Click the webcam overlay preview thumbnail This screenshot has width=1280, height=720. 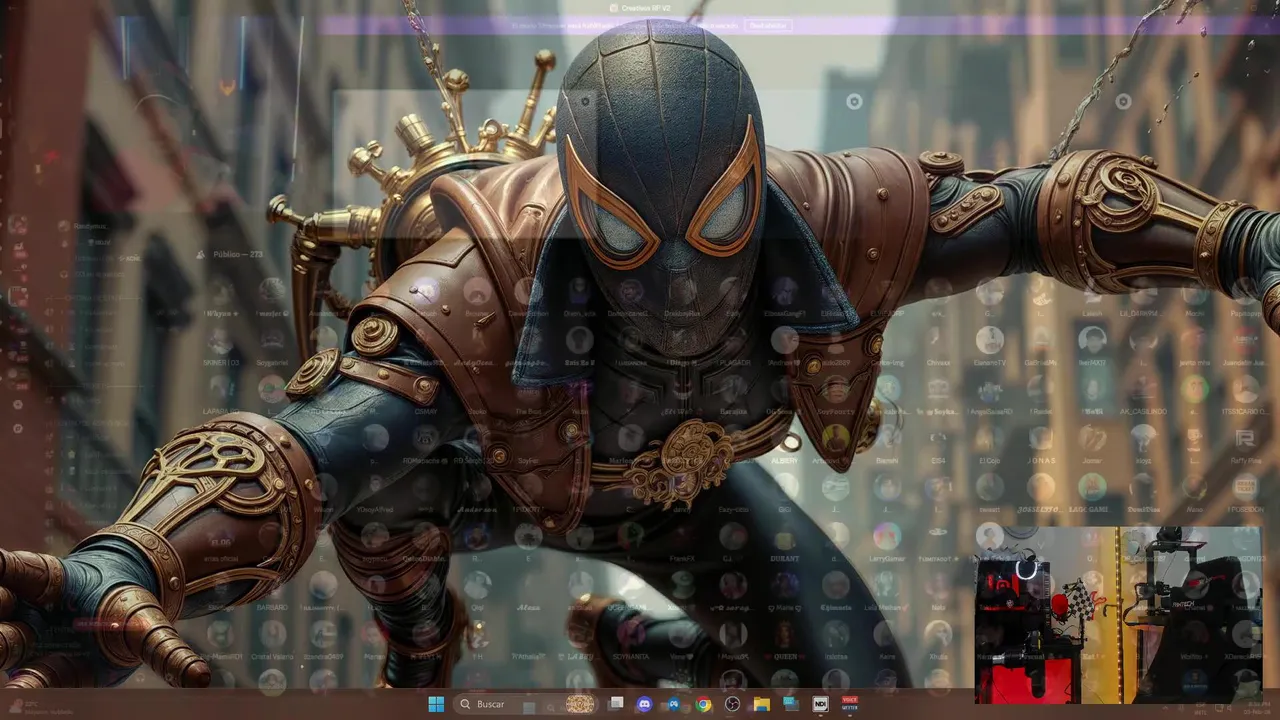point(1118,615)
